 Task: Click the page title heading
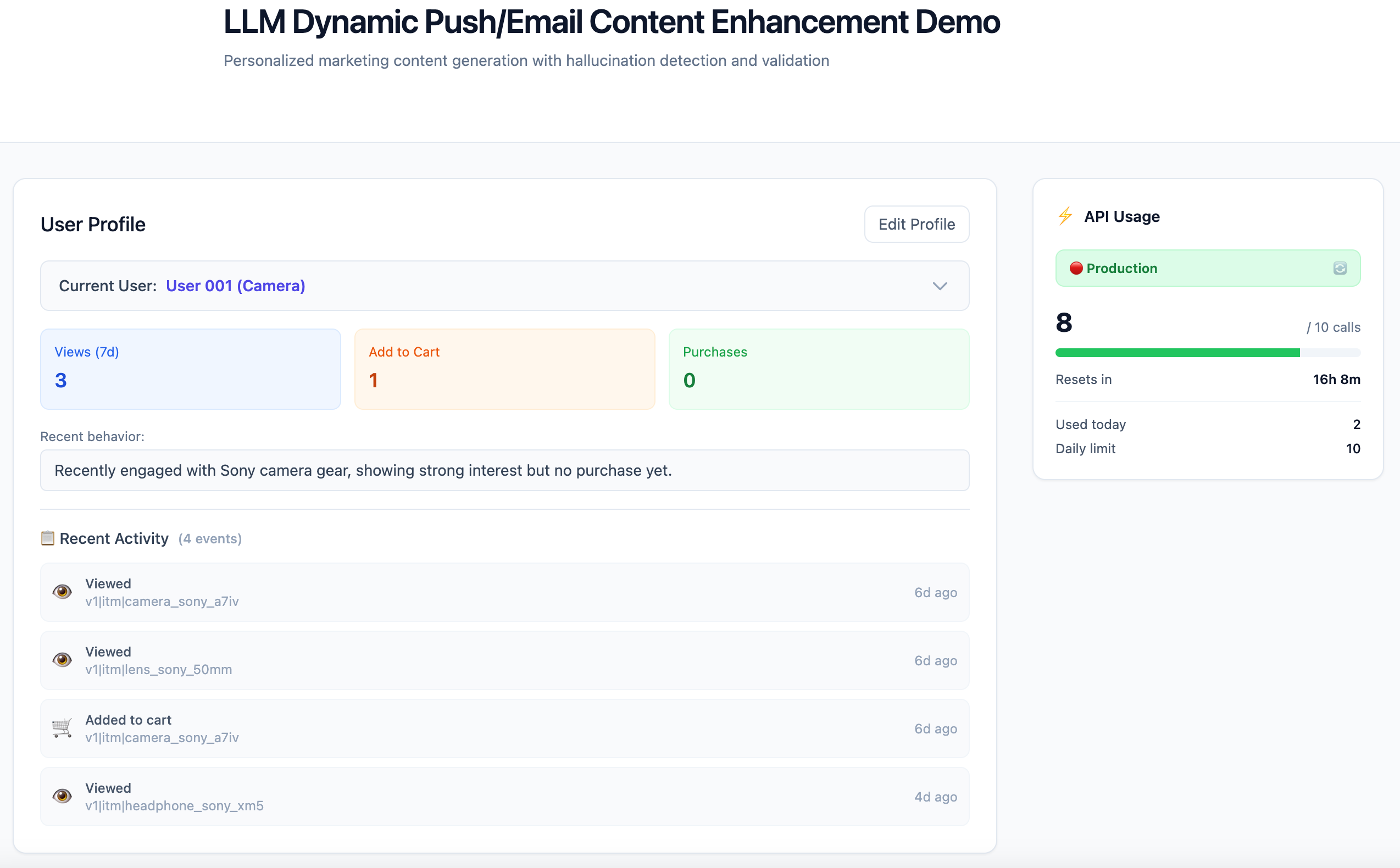click(x=612, y=23)
